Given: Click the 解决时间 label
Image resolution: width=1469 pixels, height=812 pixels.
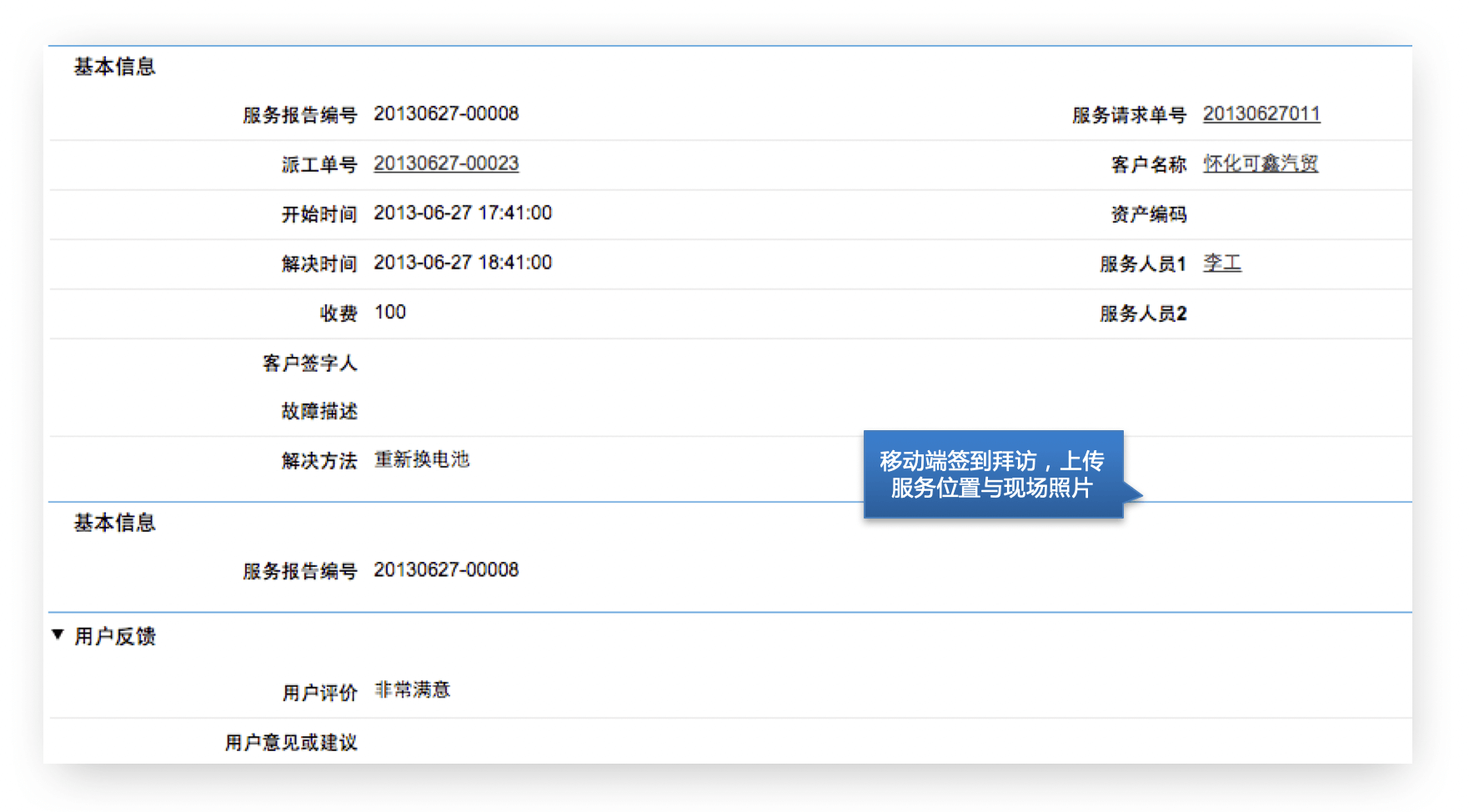Looking at the screenshot, I should 319,264.
